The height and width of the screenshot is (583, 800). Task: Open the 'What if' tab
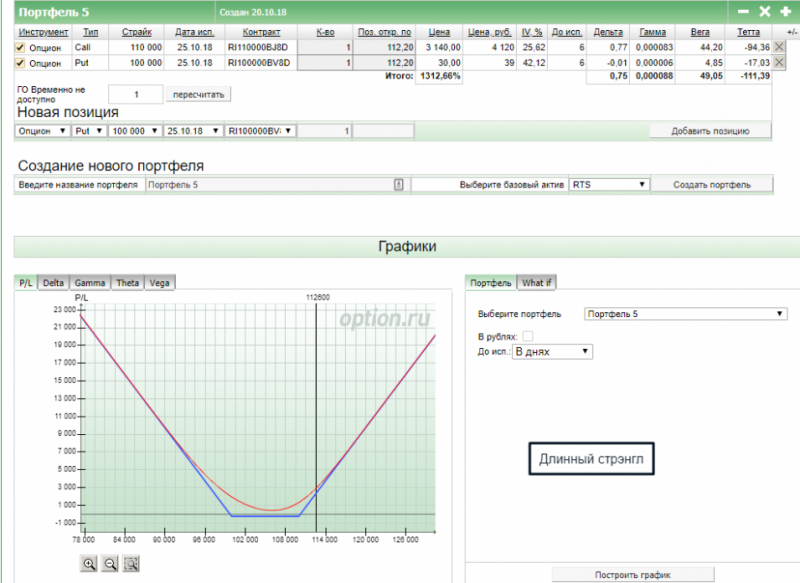(x=537, y=283)
